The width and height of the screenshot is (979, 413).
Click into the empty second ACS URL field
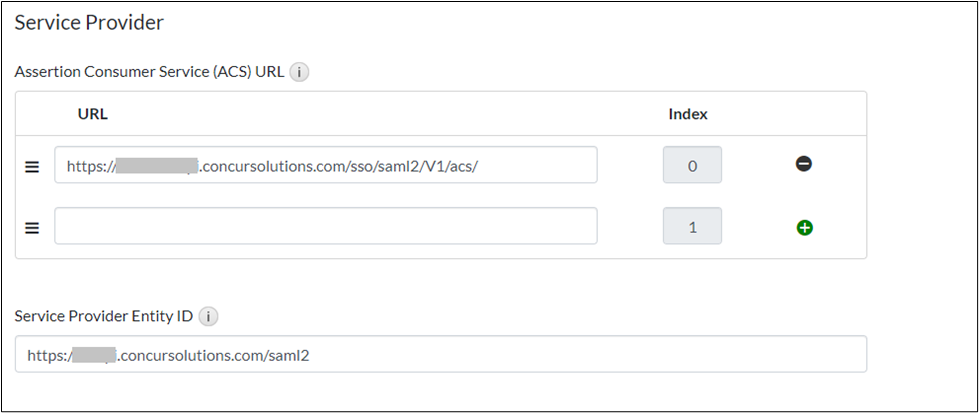pos(325,226)
